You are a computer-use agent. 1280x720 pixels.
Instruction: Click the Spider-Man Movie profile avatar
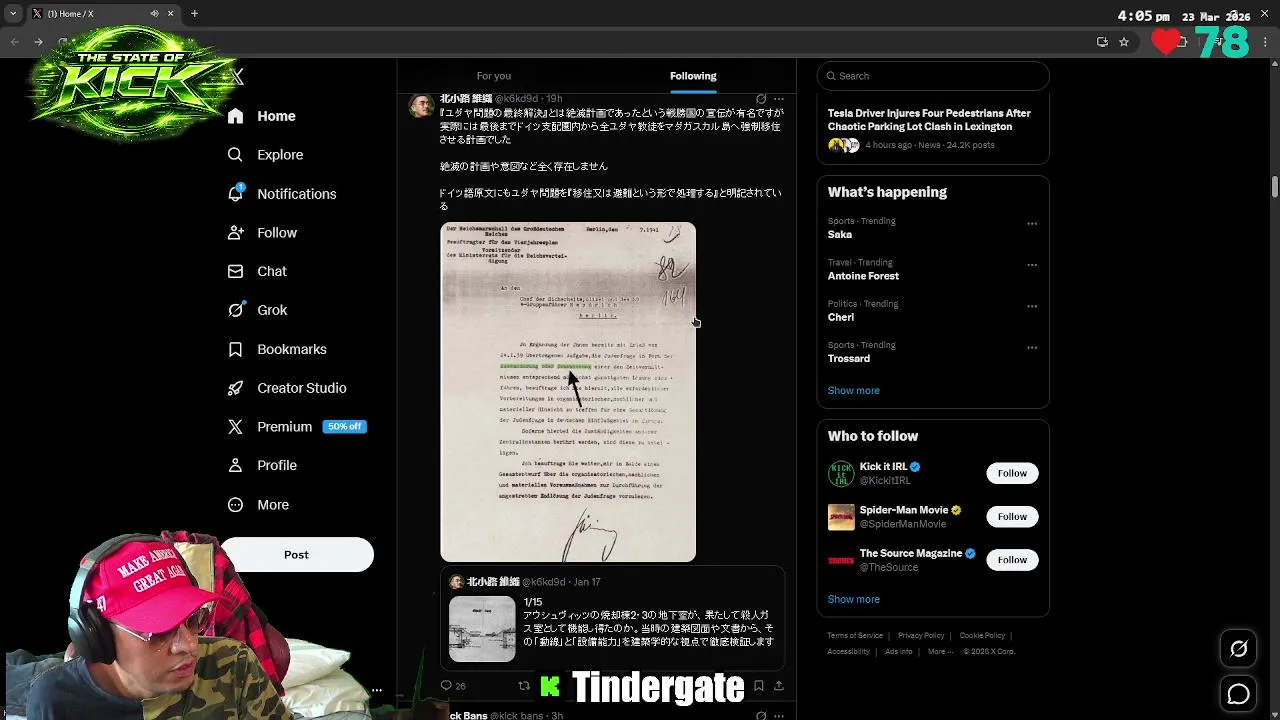pos(841,517)
